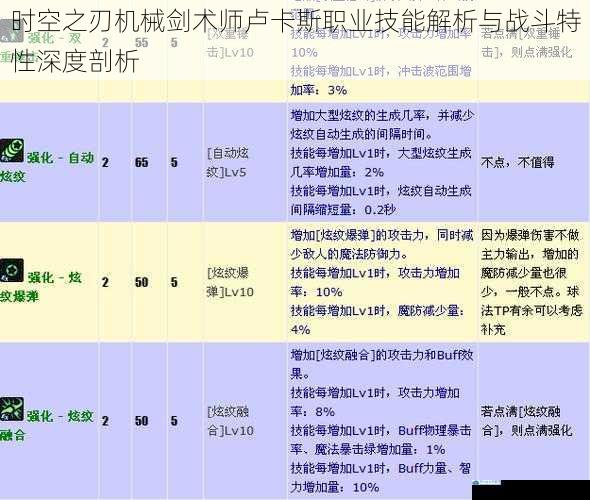Click the text 魔防减少量: 4%
The image size is (590, 500).
pyautogui.click(x=377, y=320)
